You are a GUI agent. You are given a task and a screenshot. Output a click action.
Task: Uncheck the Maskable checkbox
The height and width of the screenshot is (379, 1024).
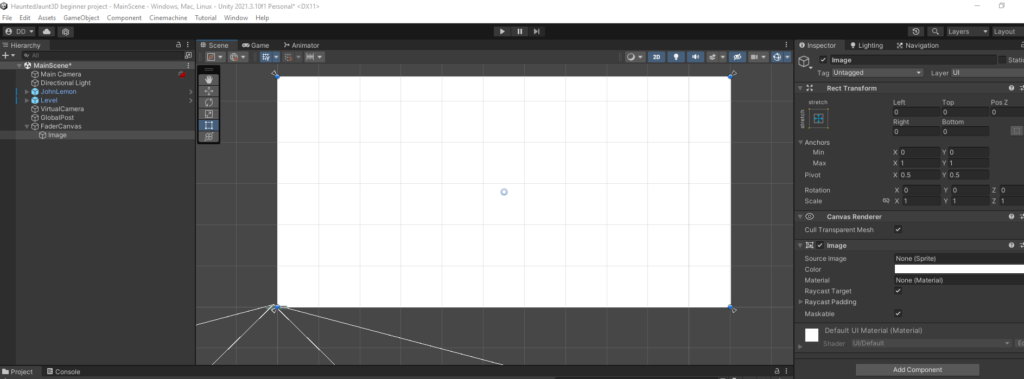898,314
